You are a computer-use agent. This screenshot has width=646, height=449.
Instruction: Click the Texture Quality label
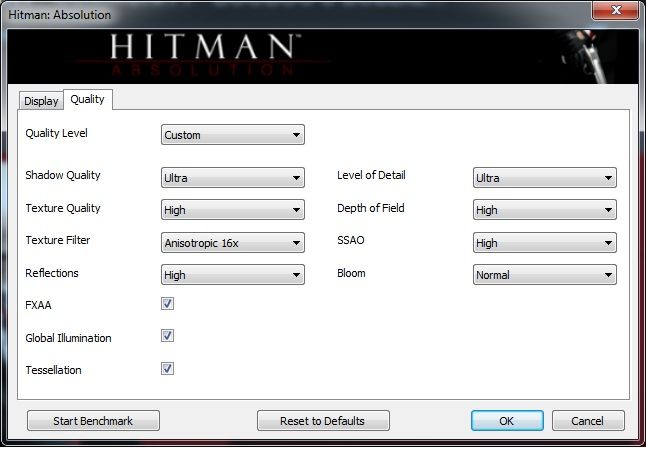click(63, 208)
